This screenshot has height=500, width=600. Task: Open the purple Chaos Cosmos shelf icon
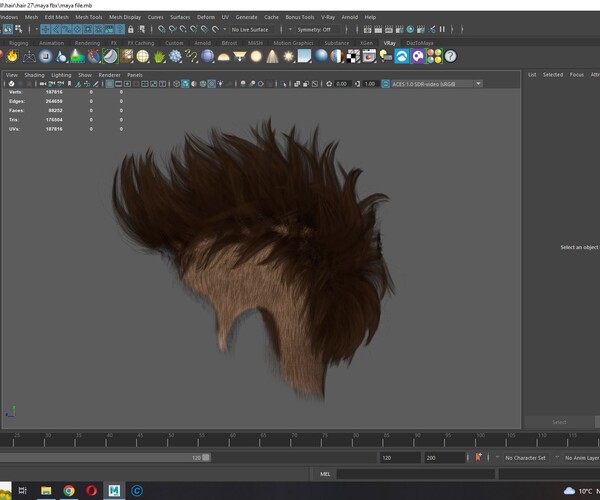(x=418, y=57)
